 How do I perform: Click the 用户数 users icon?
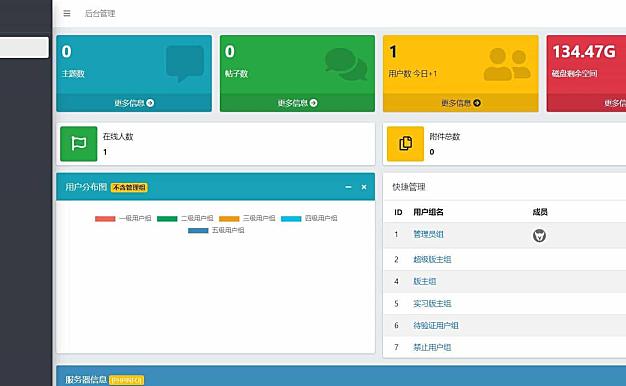507,64
